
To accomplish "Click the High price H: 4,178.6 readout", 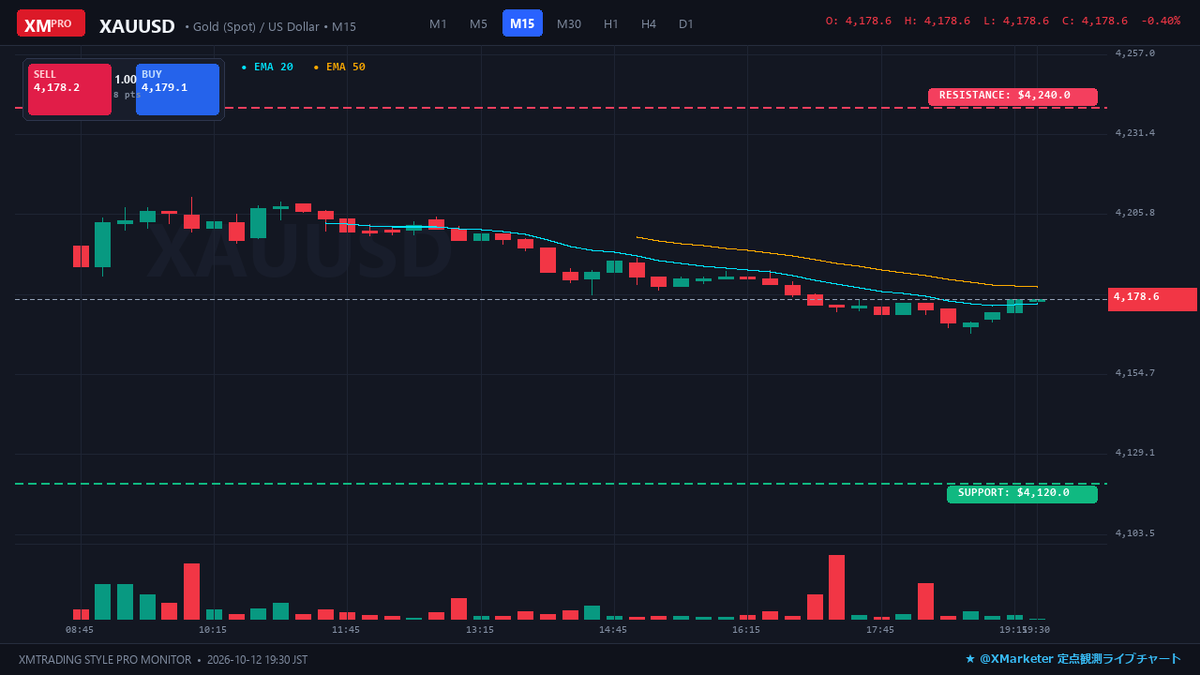I will [938, 21].
